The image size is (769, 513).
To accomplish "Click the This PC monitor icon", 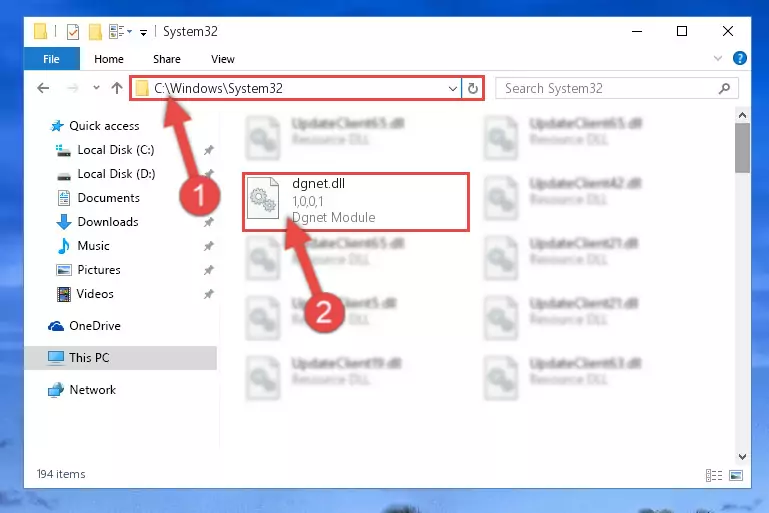I will [56, 358].
